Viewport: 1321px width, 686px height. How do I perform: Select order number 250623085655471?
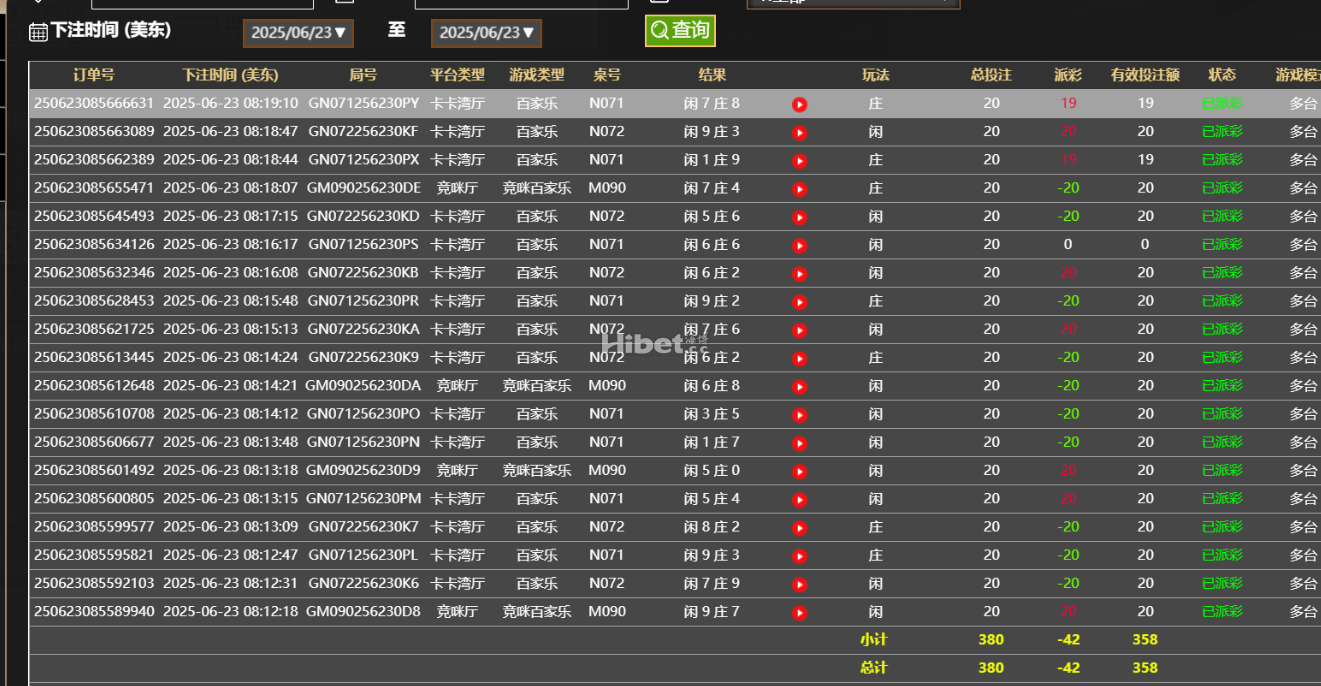[94, 188]
